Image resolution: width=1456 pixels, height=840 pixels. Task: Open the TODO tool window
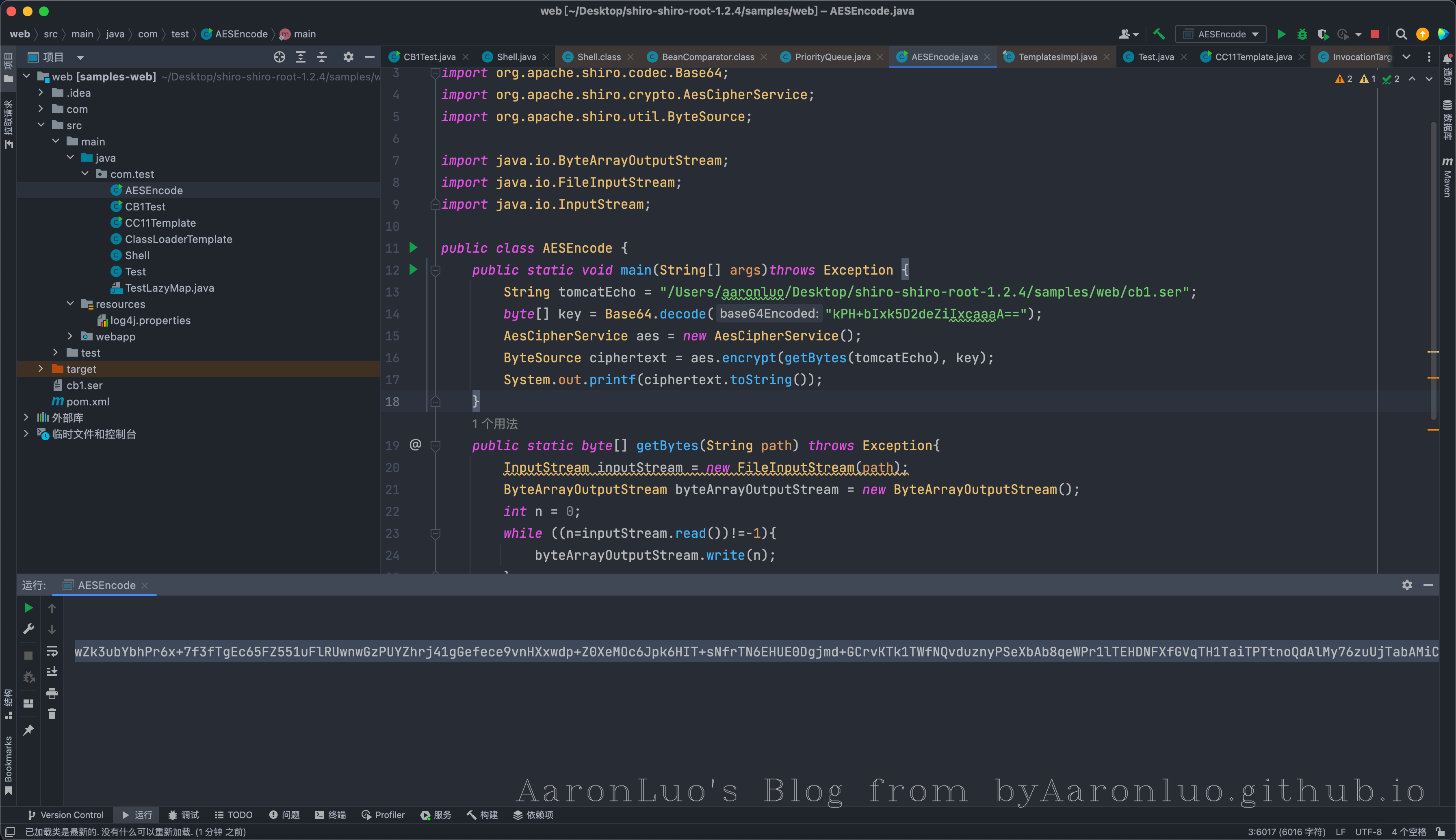pos(234,815)
